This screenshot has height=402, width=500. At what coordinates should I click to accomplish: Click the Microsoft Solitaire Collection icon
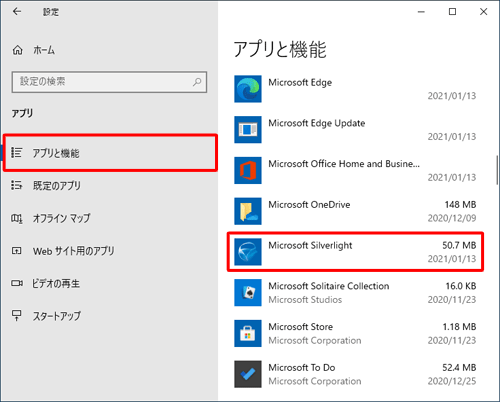[248, 293]
